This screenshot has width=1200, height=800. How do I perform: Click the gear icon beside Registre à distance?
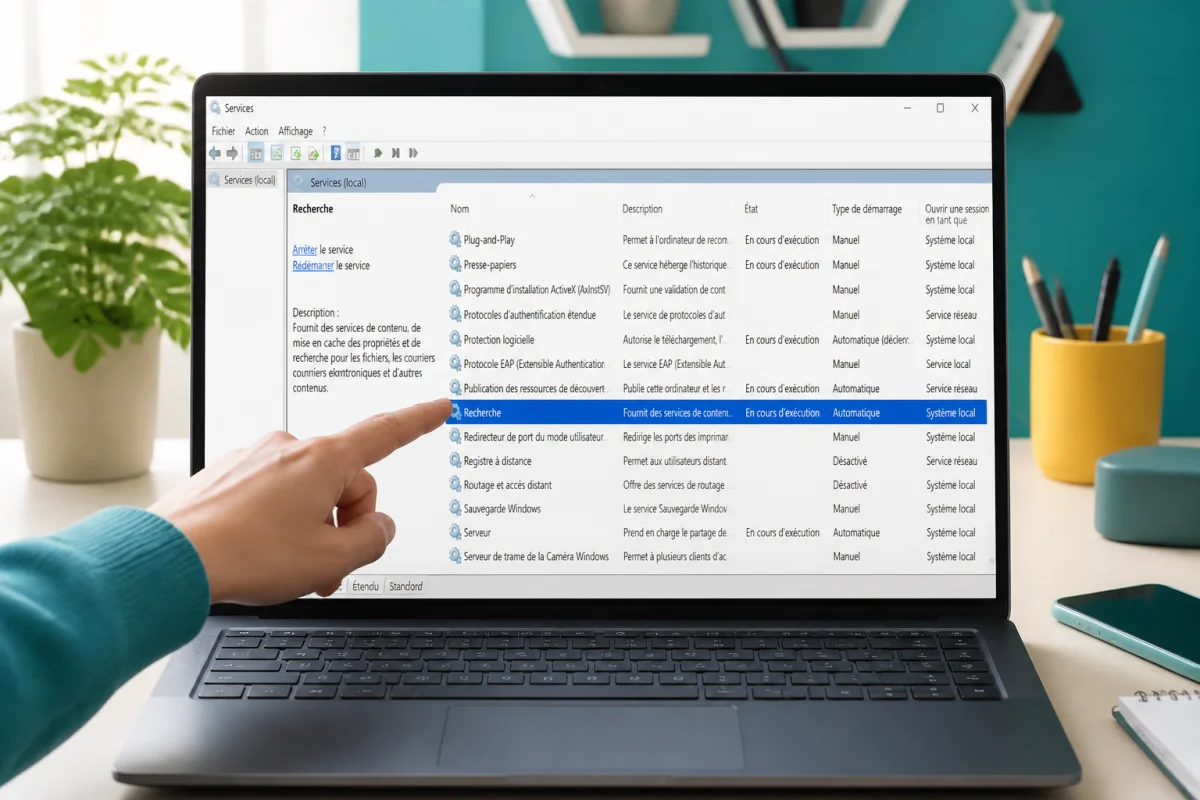pyautogui.click(x=455, y=461)
